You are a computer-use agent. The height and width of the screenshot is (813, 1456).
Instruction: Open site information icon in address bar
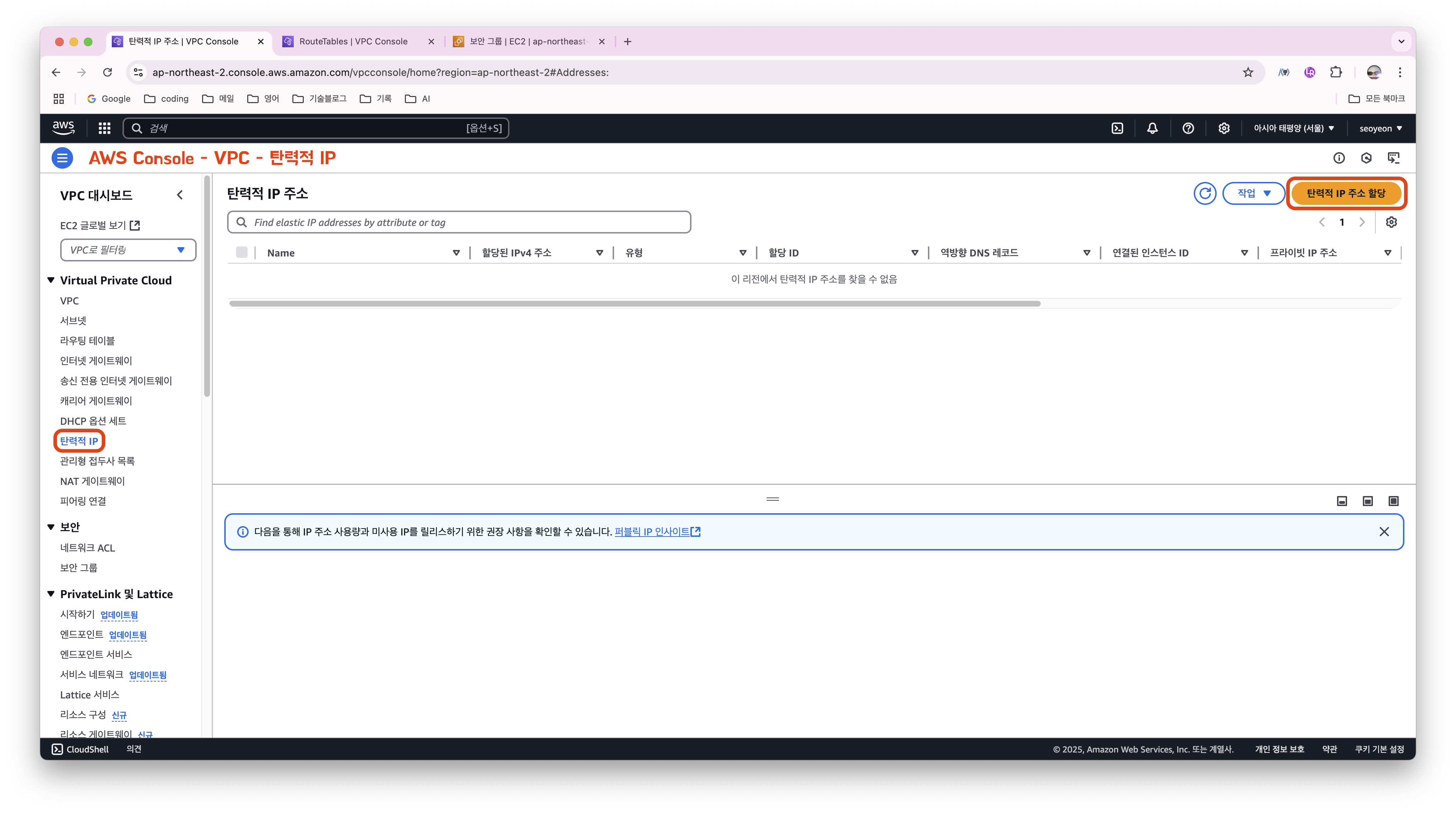click(x=138, y=72)
